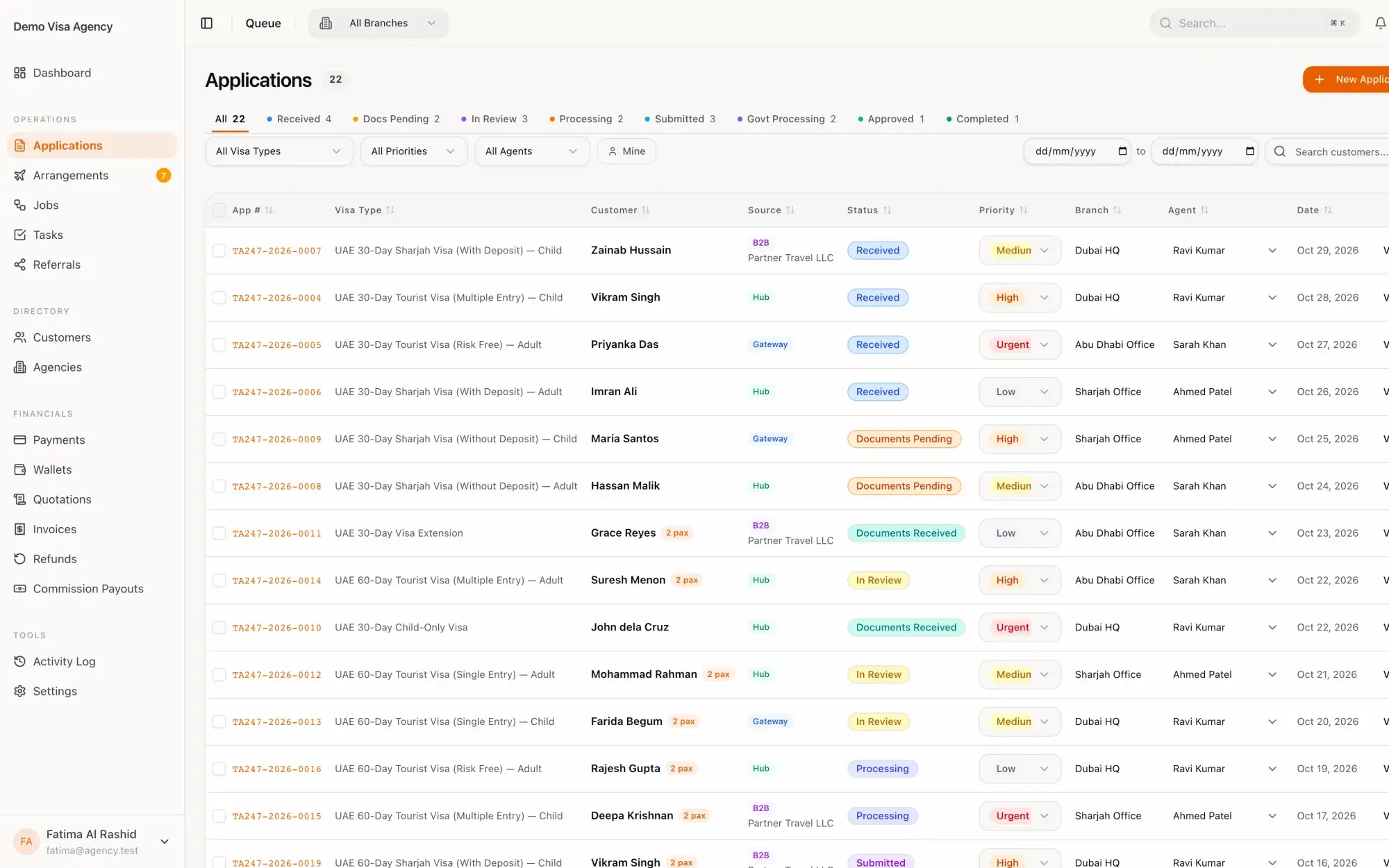Open priority dropdown for Priyanka Das
This screenshot has height=868, width=1389.
click(1020, 344)
